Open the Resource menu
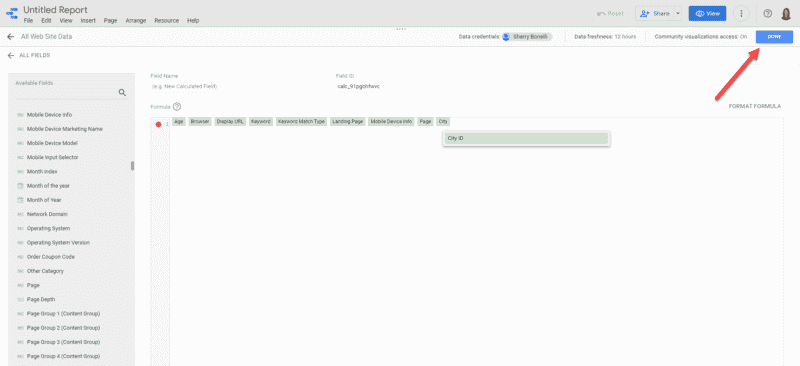This screenshot has width=800, height=366. 167,21
